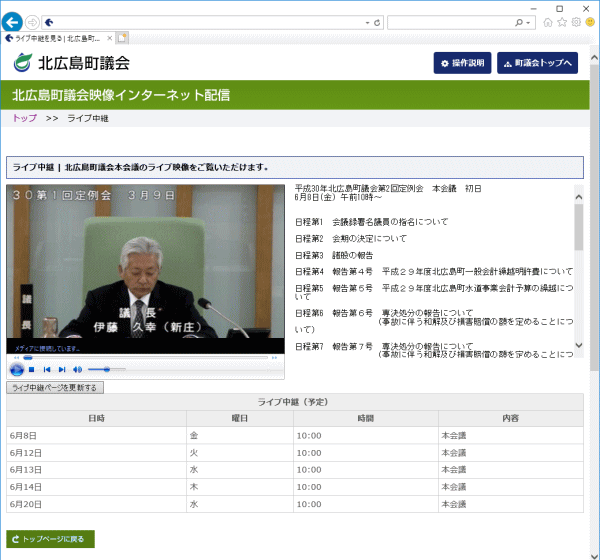Viewport: 600px width, 560px height.
Task: Follow the トップ breadcrumb link
Action: (x=24, y=118)
